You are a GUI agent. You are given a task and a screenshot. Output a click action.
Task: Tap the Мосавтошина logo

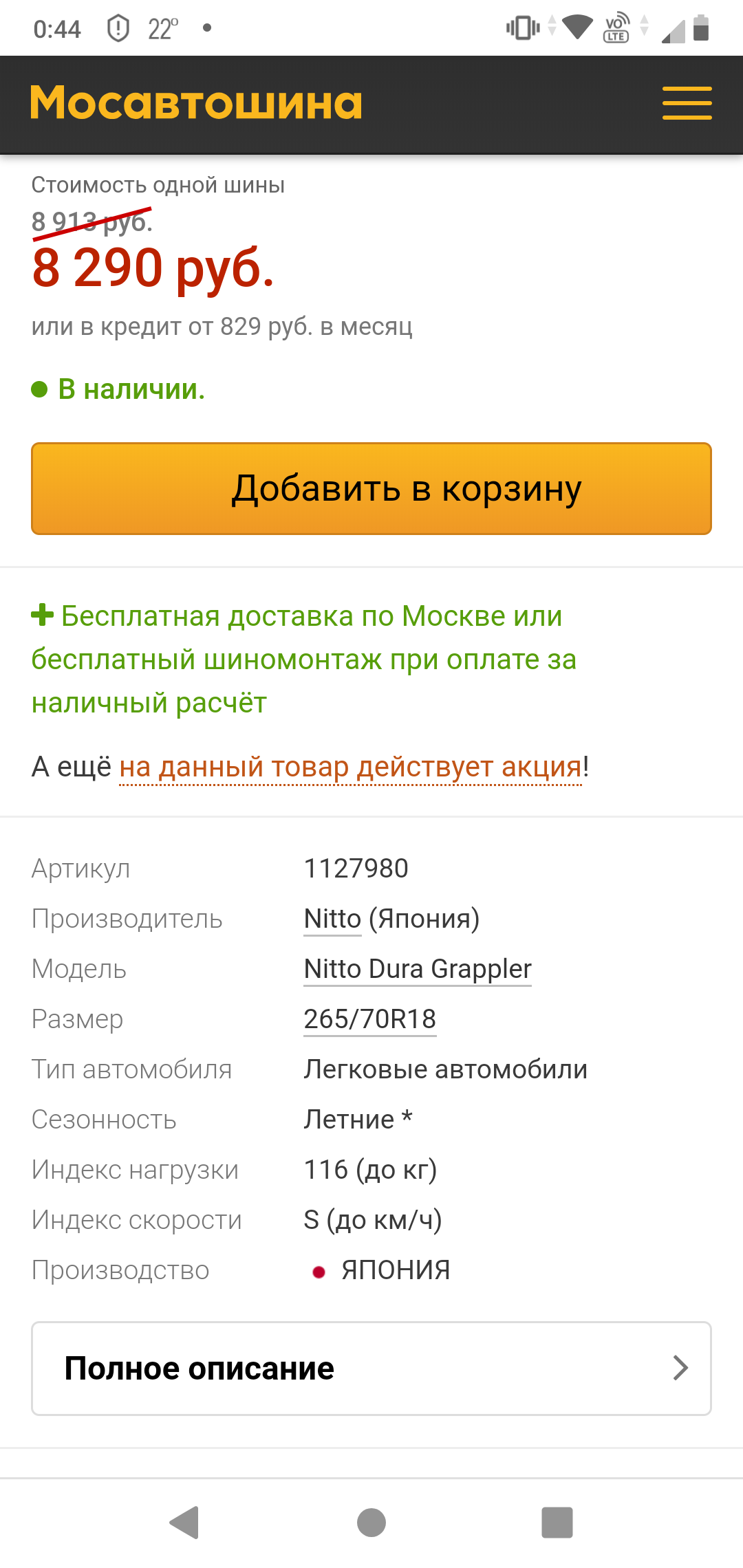coord(196,103)
